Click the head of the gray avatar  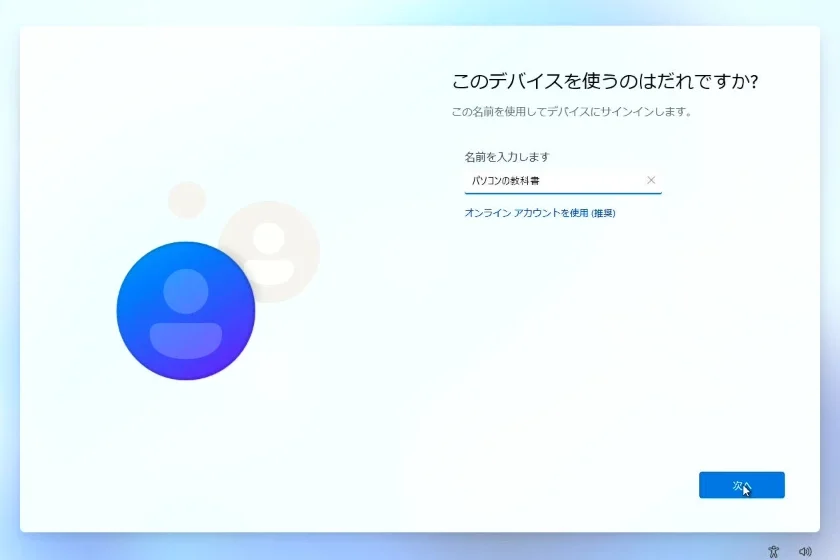[268, 236]
